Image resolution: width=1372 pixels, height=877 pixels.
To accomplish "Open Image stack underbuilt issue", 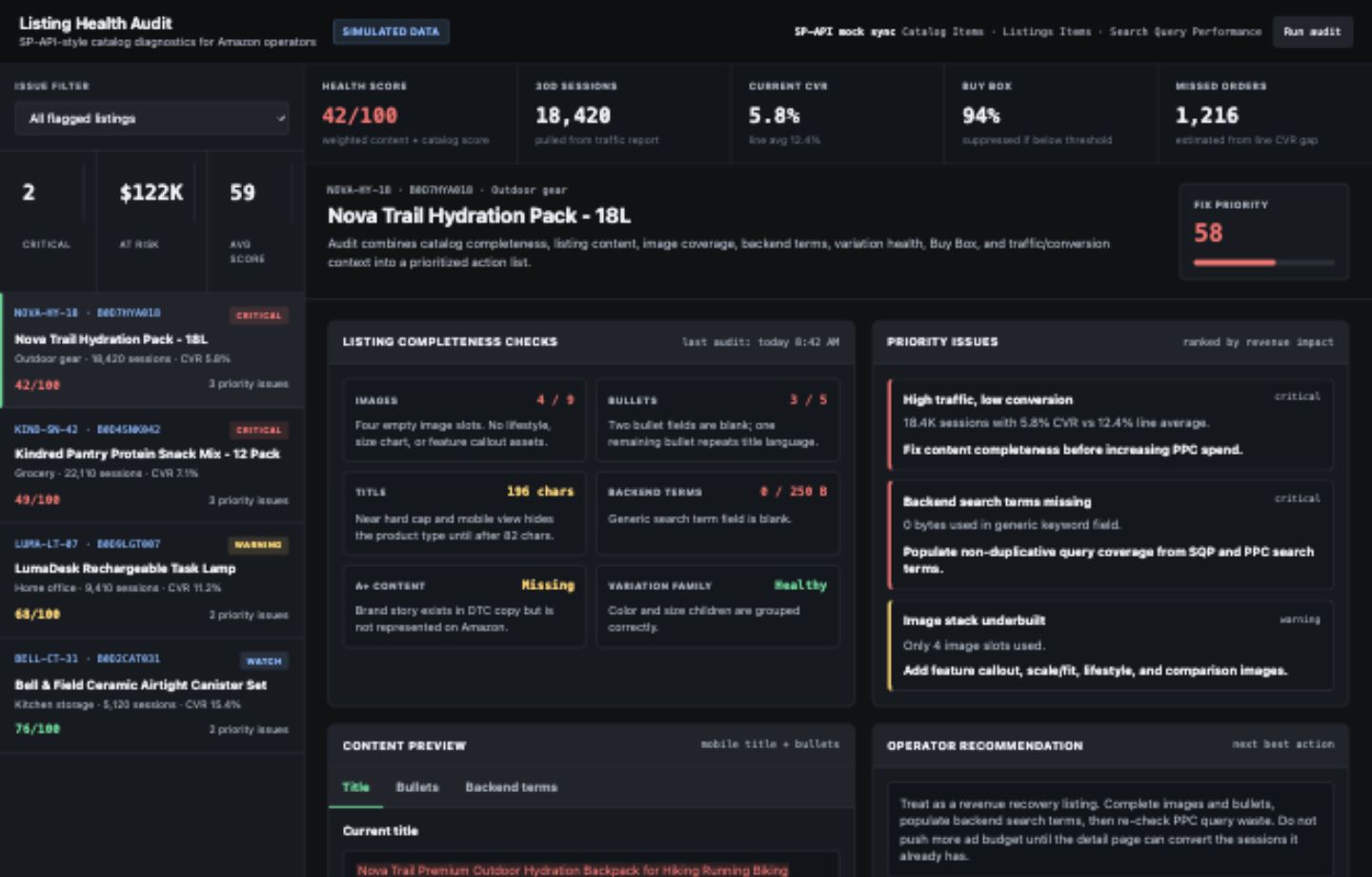I will click(1111, 644).
